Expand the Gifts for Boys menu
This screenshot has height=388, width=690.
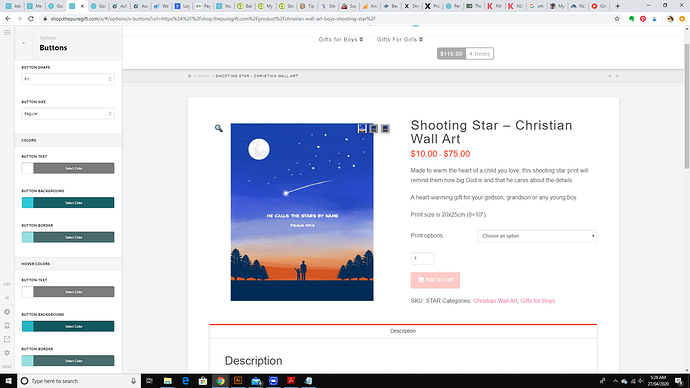click(341, 39)
